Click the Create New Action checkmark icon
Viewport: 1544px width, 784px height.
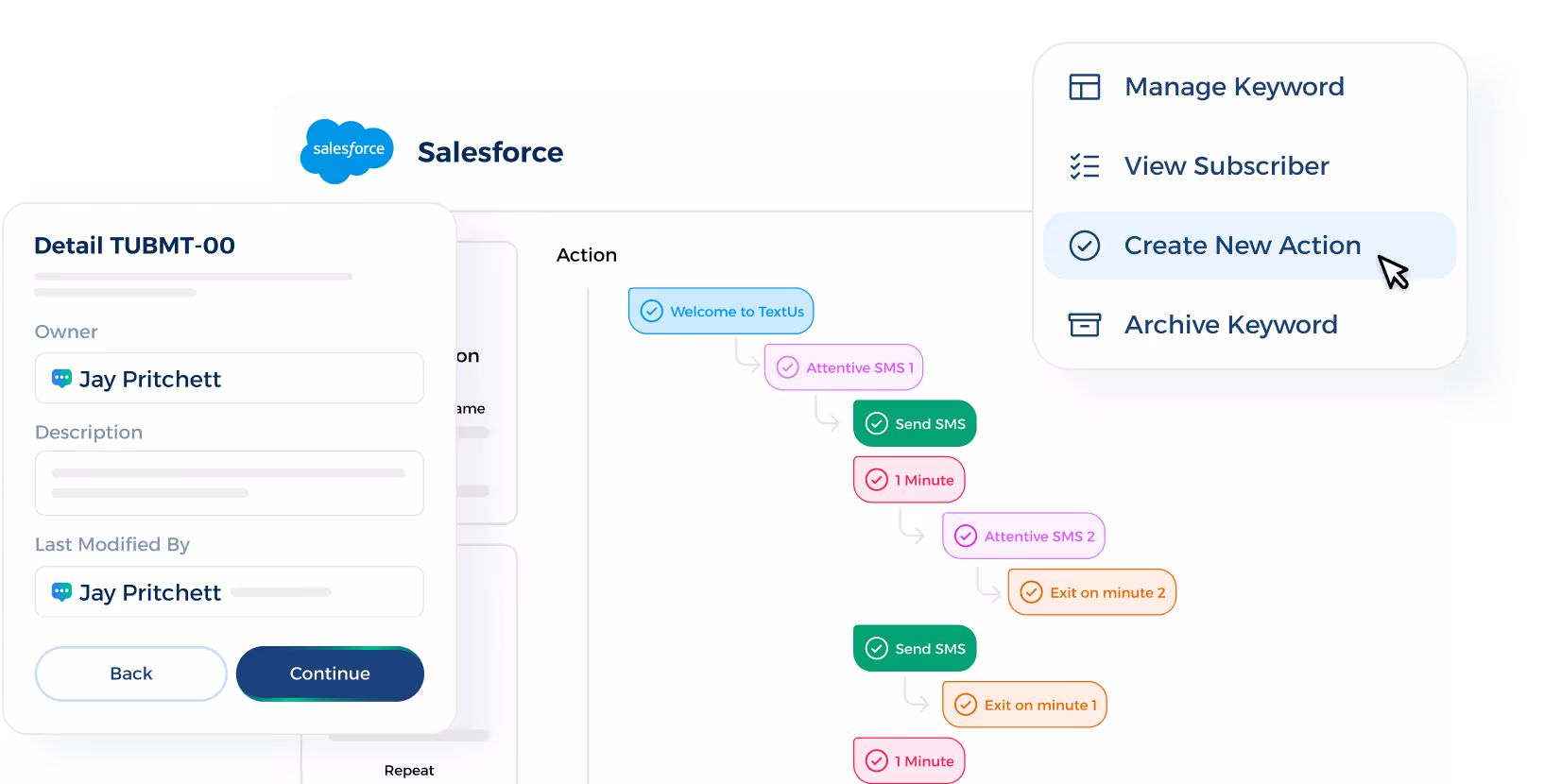[1084, 246]
